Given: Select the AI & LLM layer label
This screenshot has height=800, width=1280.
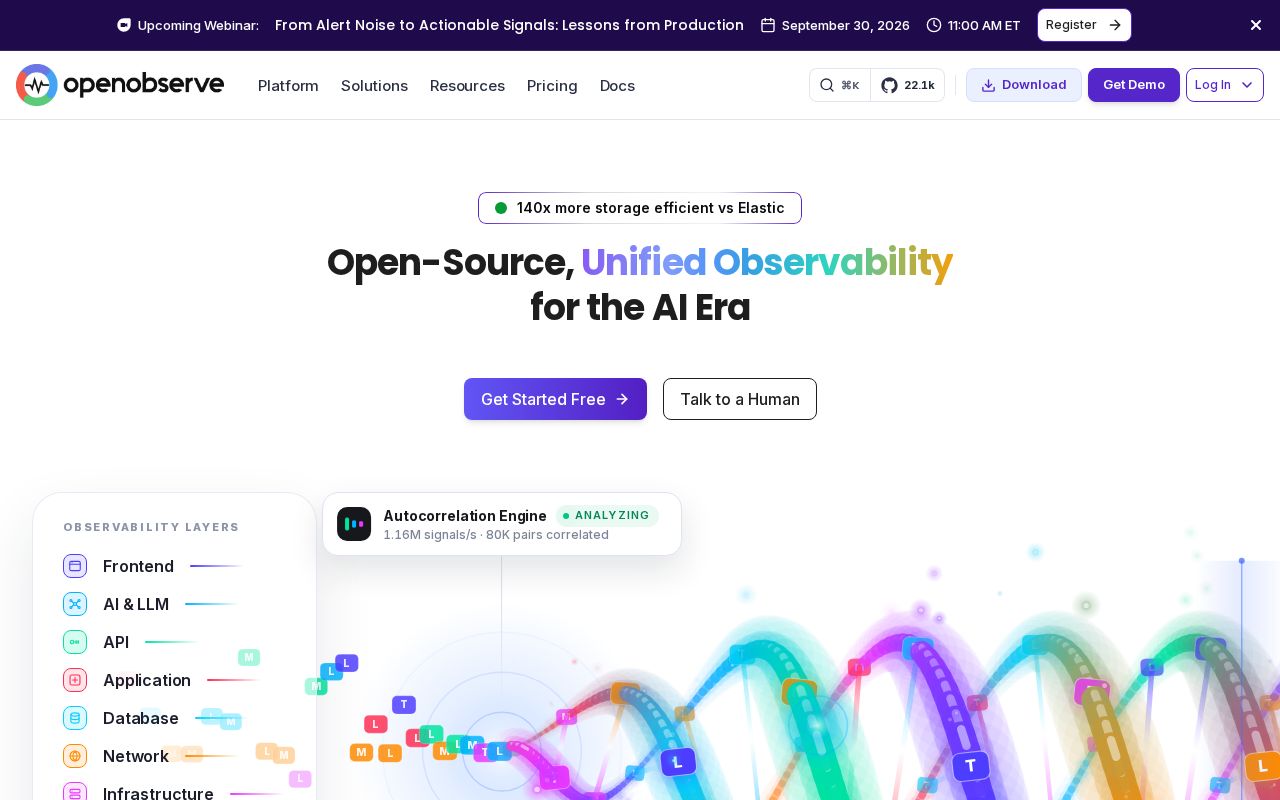Looking at the screenshot, I should point(136,604).
